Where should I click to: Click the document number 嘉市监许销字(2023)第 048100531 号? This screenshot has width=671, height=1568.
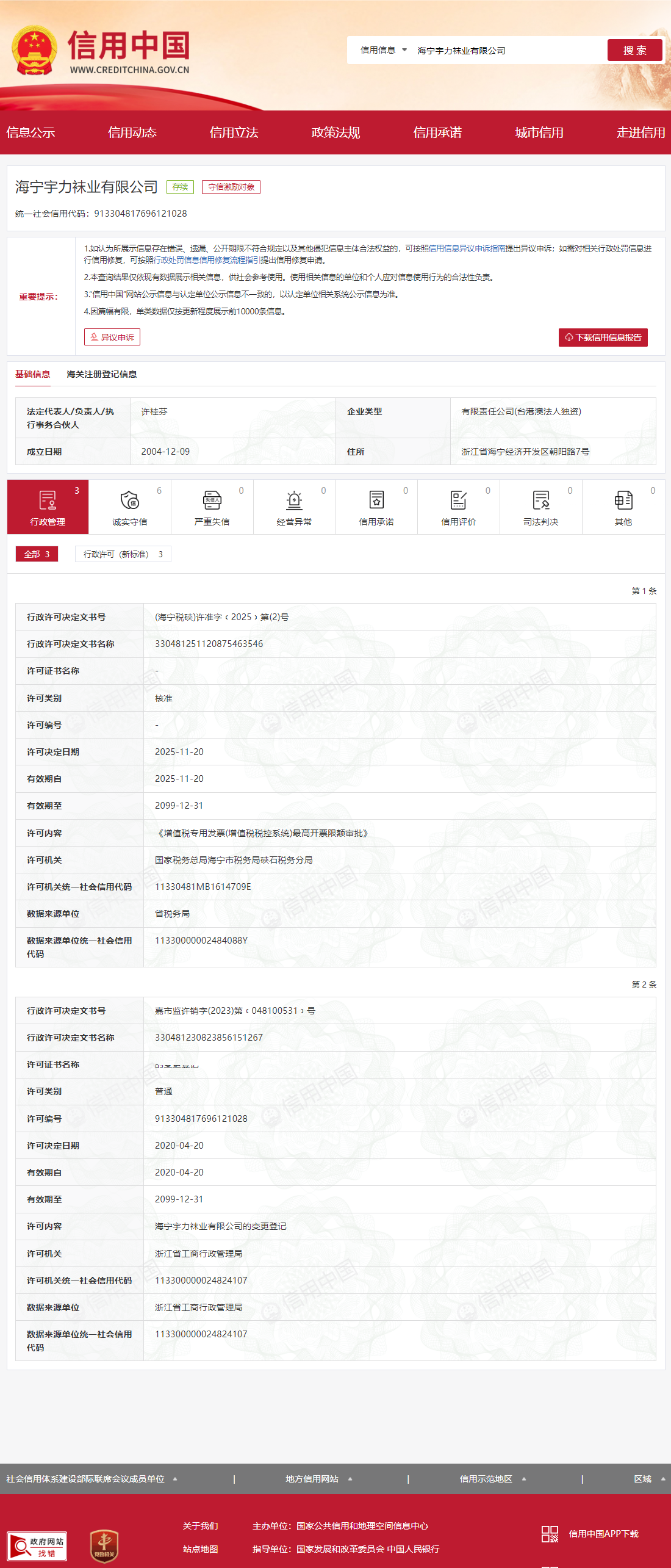pos(235,1011)
